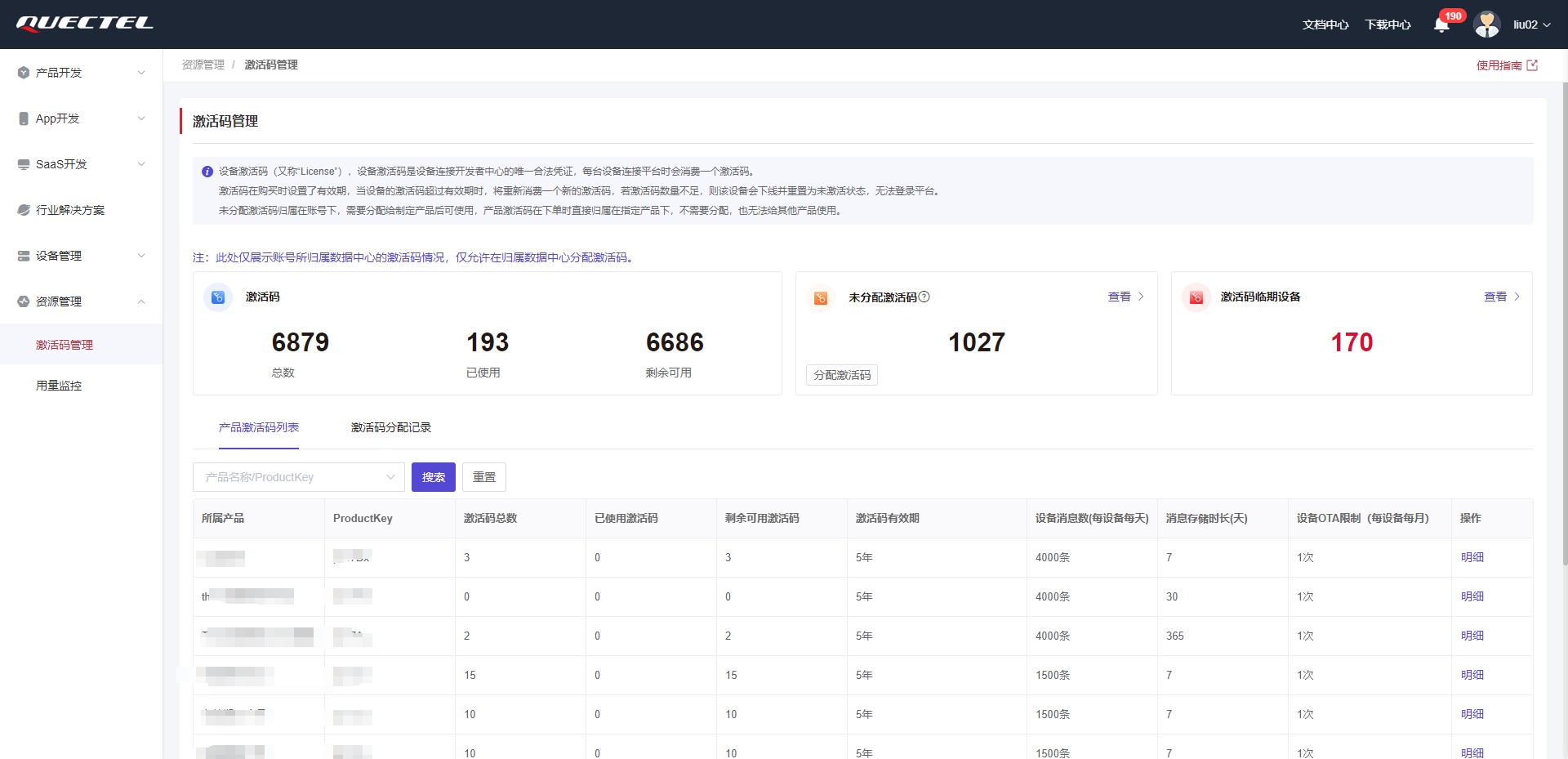Click 查看 in the 未分配激活码 card
The width and height of the screenshot is (1568, 759).
point(1119,297)
